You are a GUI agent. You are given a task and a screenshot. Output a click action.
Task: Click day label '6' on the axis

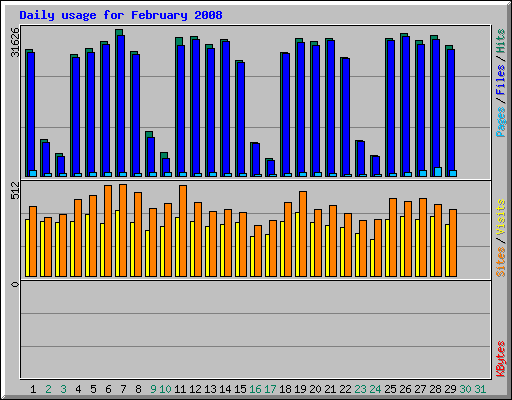[108, 389]
